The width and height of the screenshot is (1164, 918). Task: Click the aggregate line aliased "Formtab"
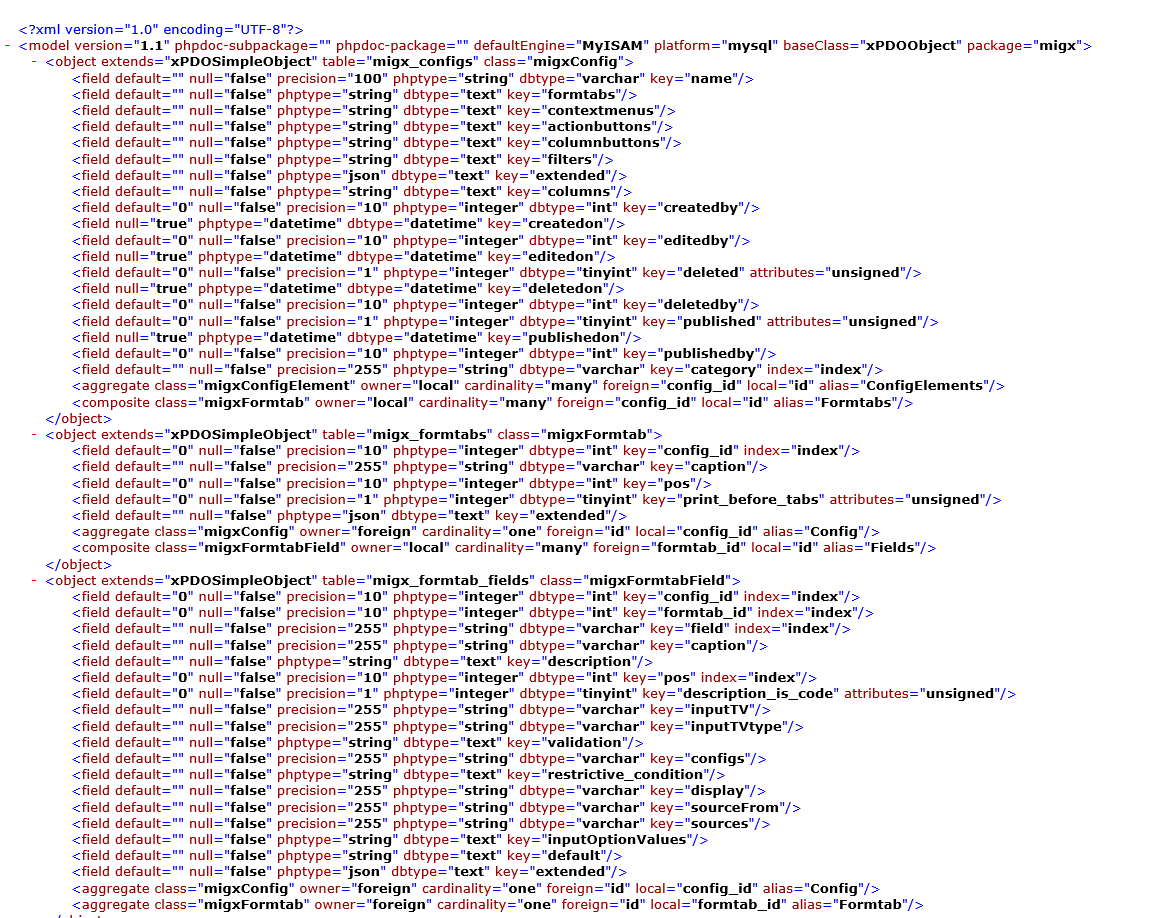pyautogui.click(x=497, y=905)
